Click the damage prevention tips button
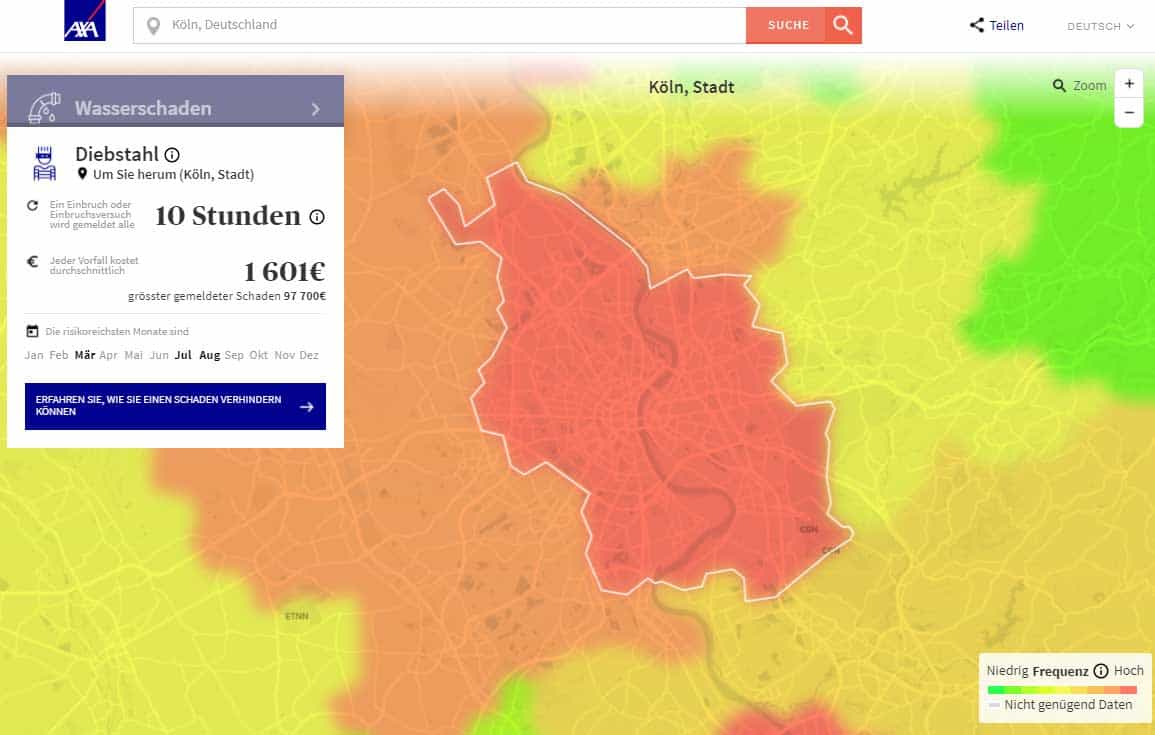The width and height of the screenshot is (1155, 735). coord(175,406)
